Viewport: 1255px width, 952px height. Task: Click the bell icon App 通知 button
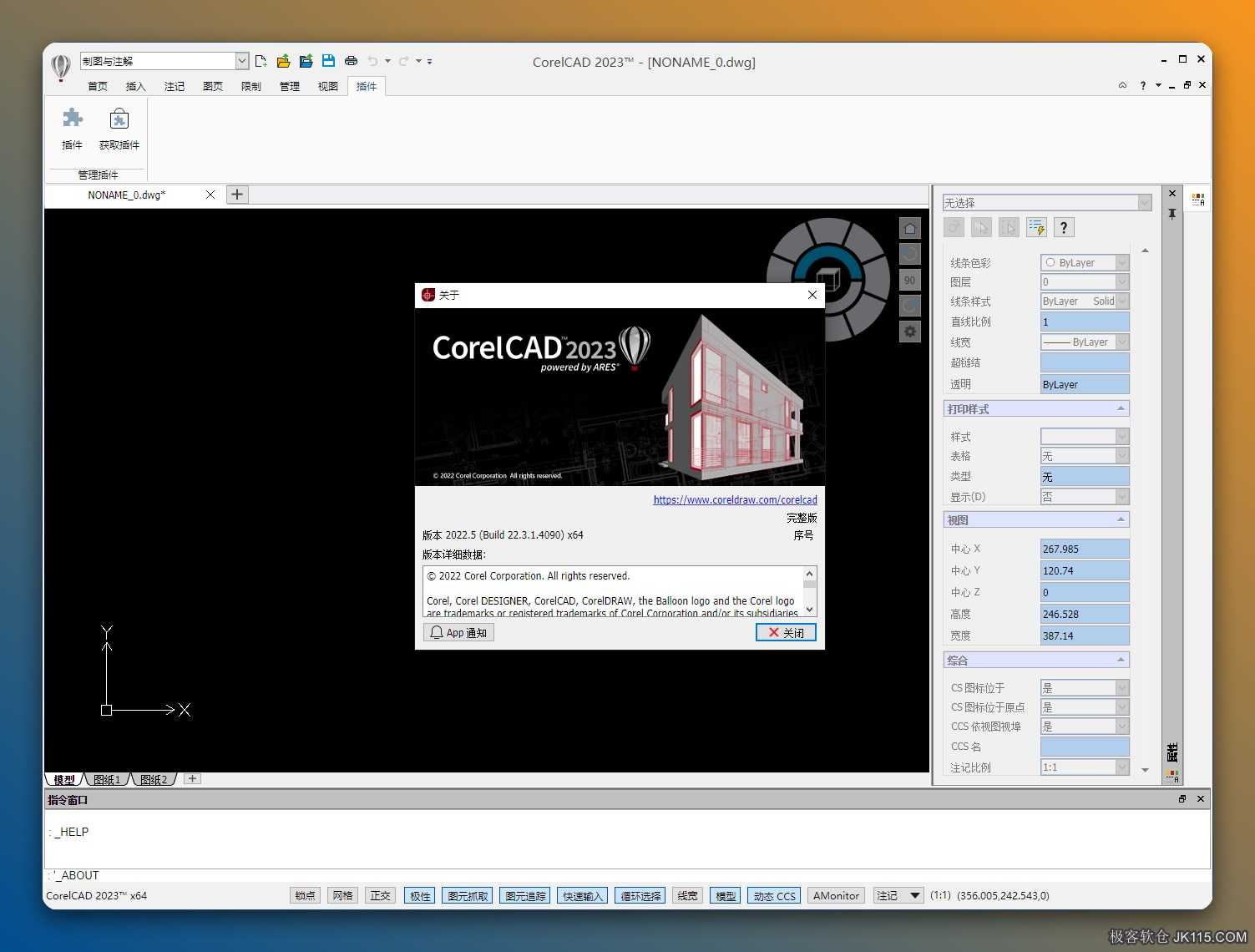click(x=458, y=633)
